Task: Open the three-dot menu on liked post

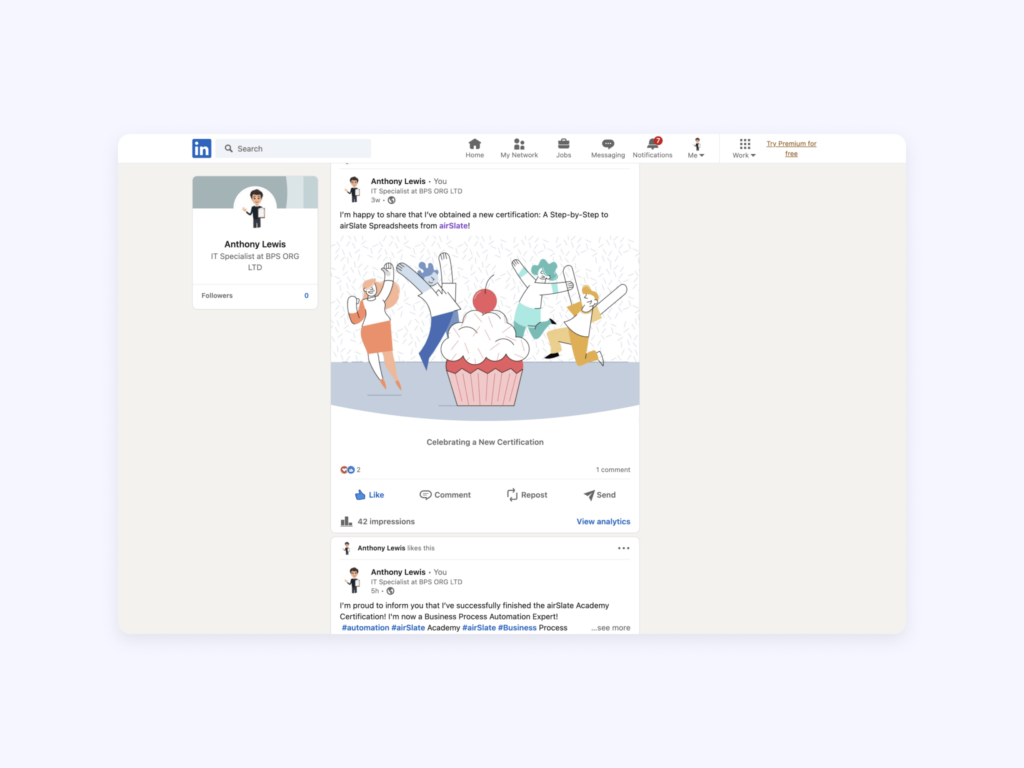Action: (624, 548)
